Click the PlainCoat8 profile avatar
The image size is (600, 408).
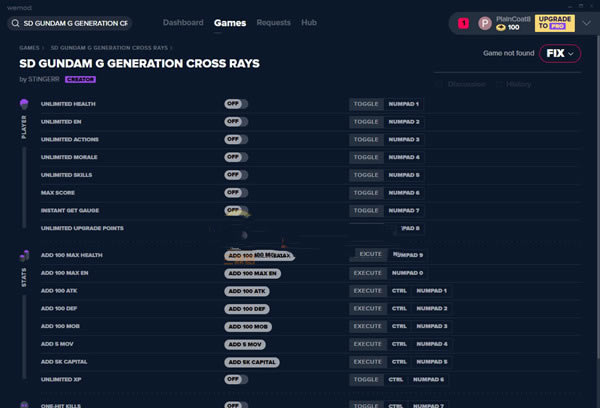tap(485, 23)
